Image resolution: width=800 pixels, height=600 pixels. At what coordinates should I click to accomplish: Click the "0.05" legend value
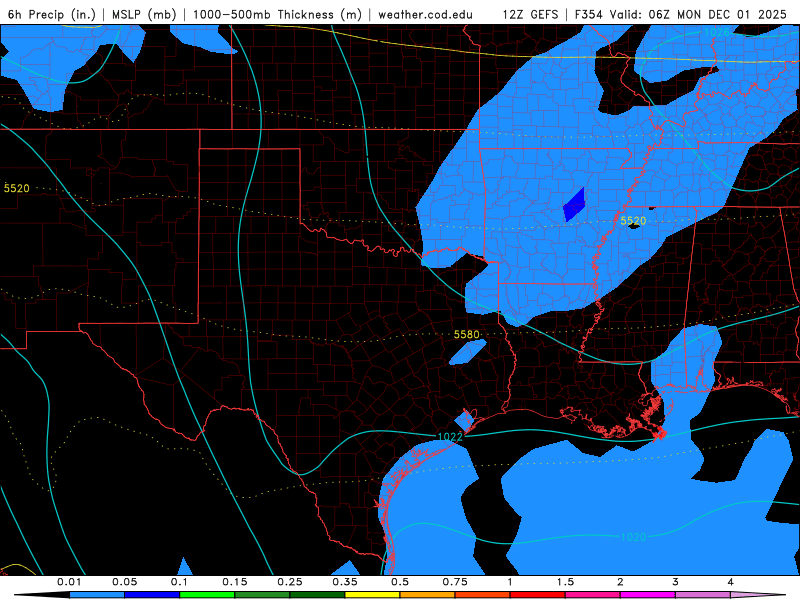pos(124,582)
